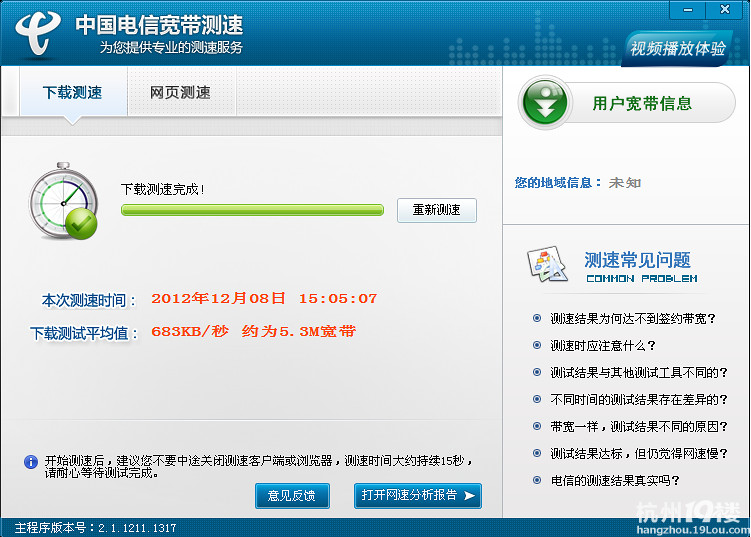Open the 视频播放体验 tab
The image size is (751, 537).
[x=677, y=48]
